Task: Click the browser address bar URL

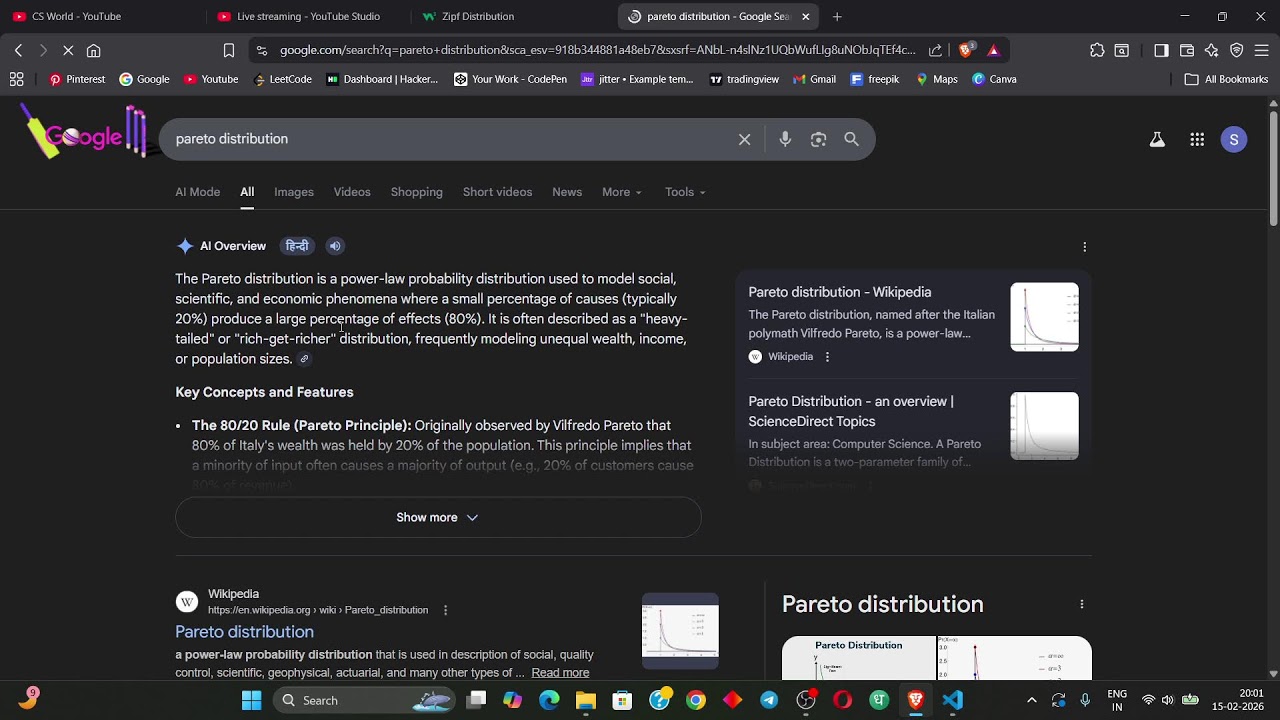Action: click(597, 50)
